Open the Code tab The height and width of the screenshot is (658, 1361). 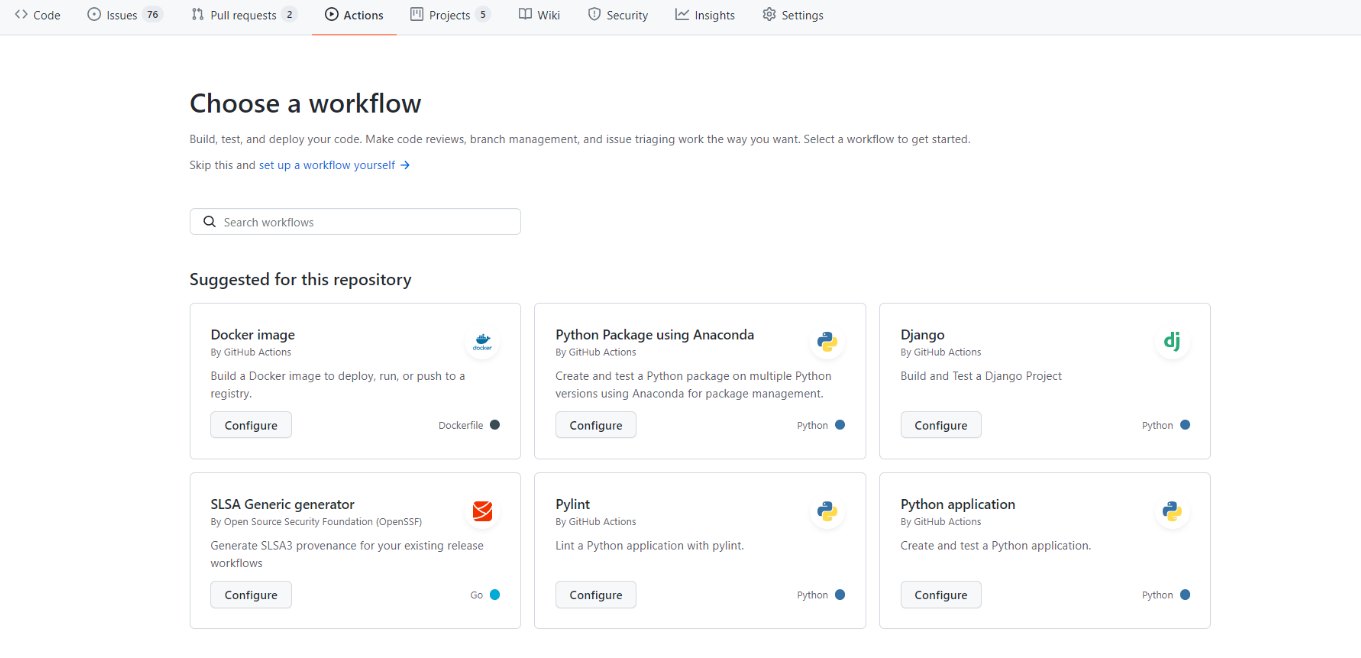(x=38, y=15)
